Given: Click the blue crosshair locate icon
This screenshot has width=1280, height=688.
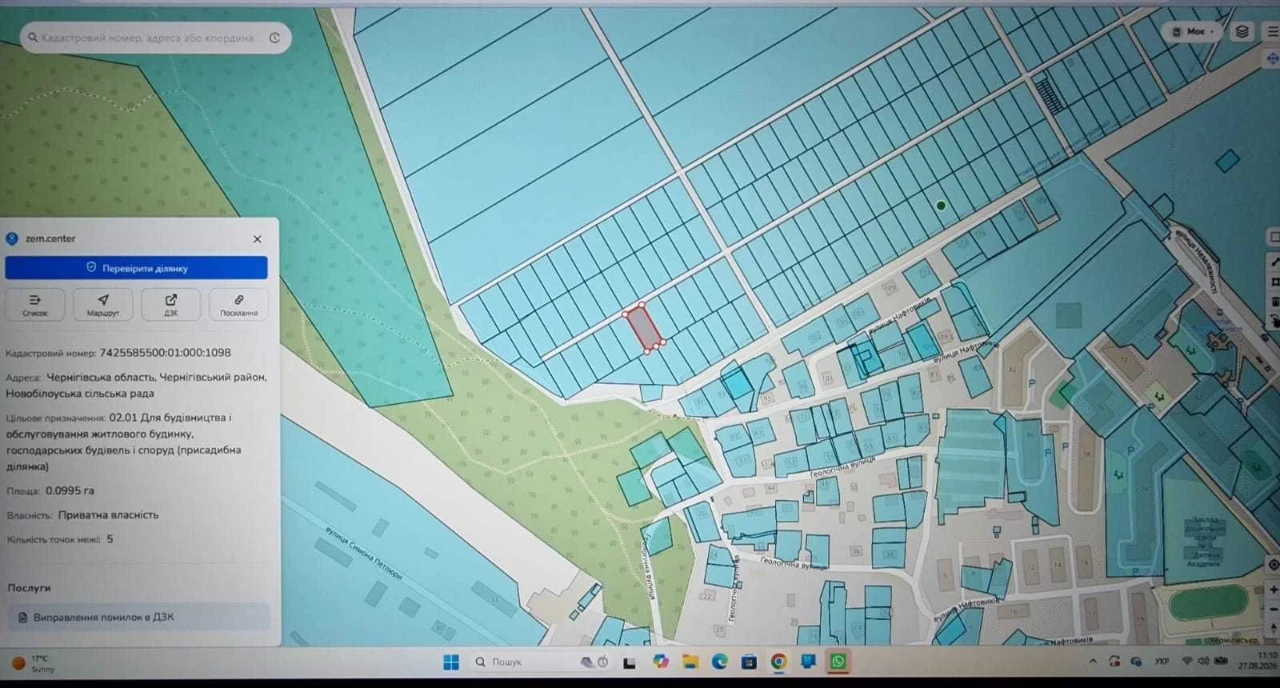Looking at the screenshot, I should (x=1272, y=60).
